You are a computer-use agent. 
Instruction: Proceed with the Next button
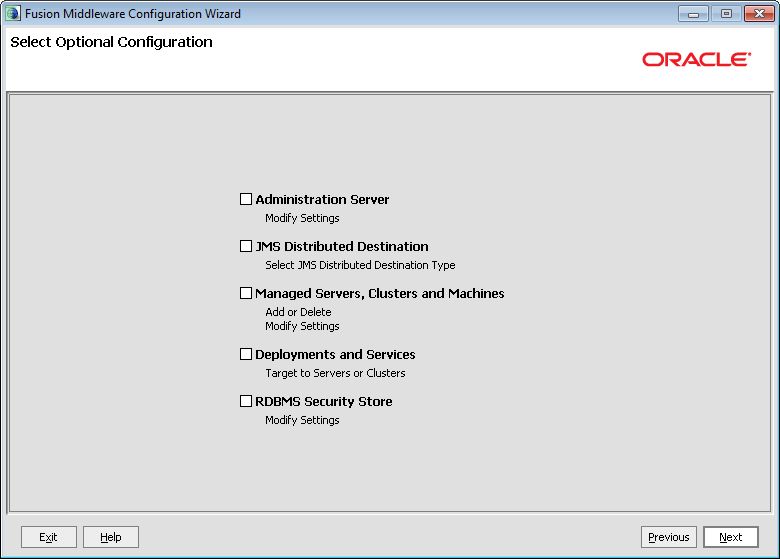coord(731,537)
